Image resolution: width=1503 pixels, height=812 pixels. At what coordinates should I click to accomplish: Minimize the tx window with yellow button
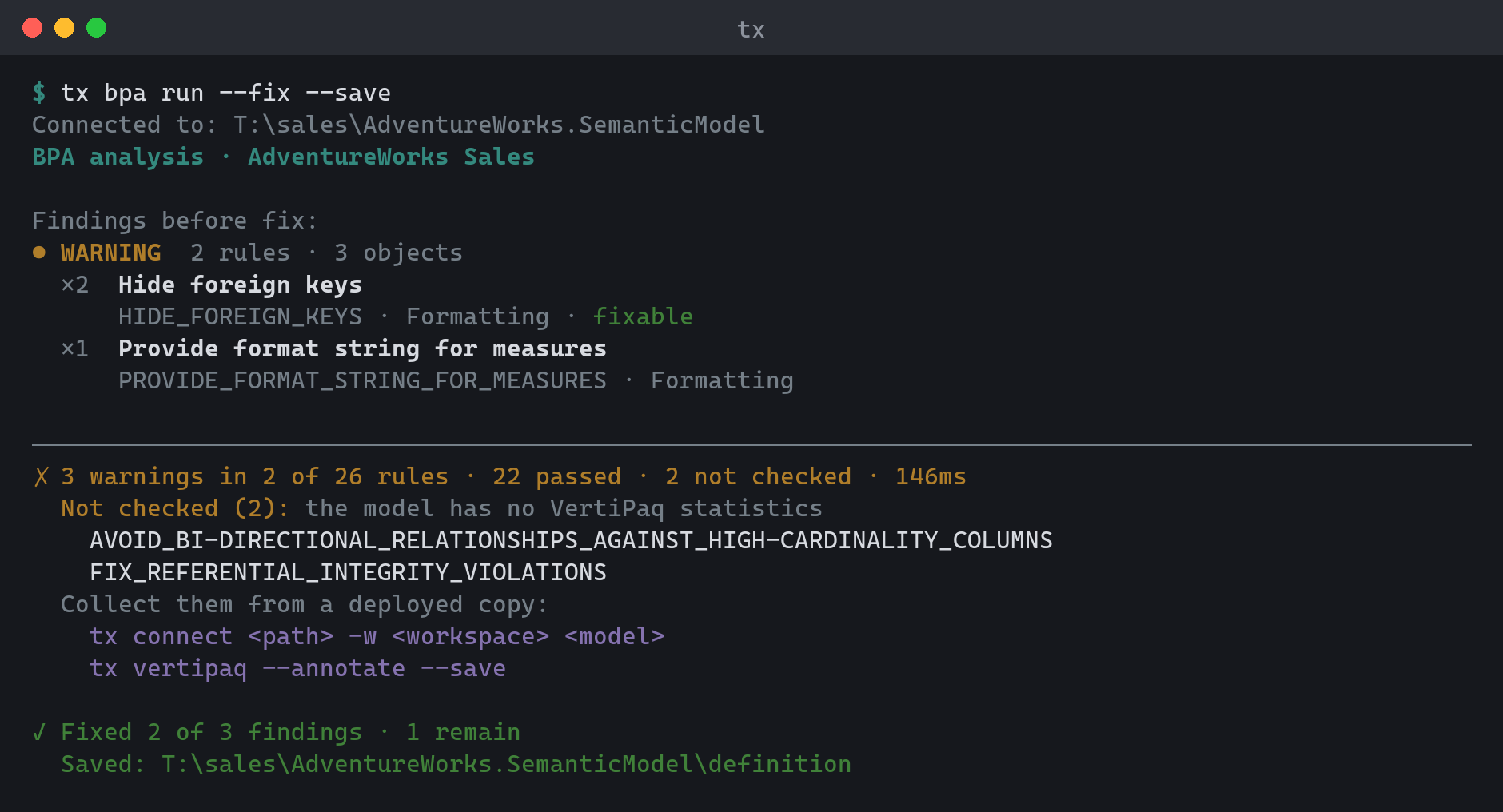(64, 28)
